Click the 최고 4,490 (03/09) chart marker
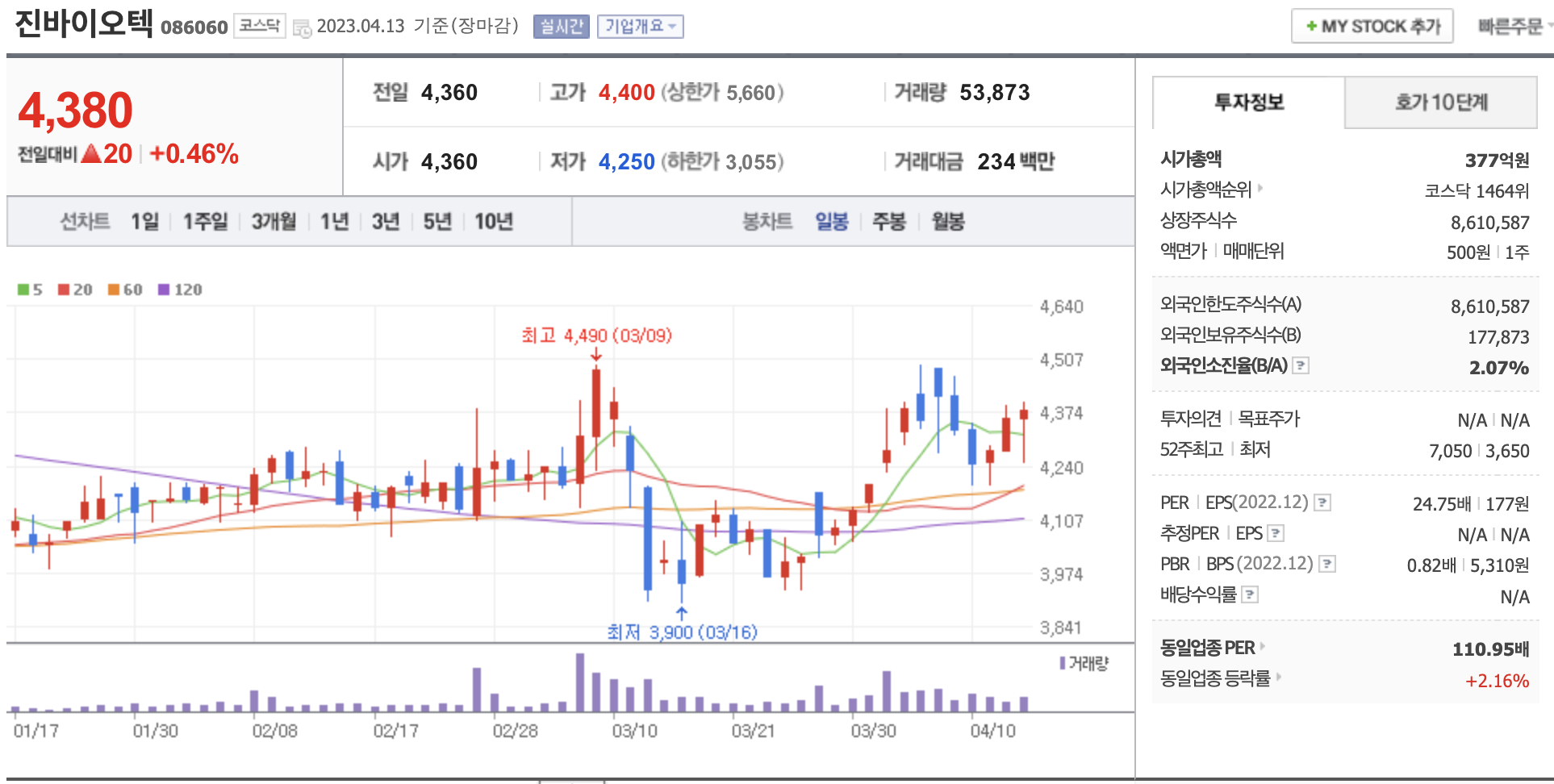 596,336
